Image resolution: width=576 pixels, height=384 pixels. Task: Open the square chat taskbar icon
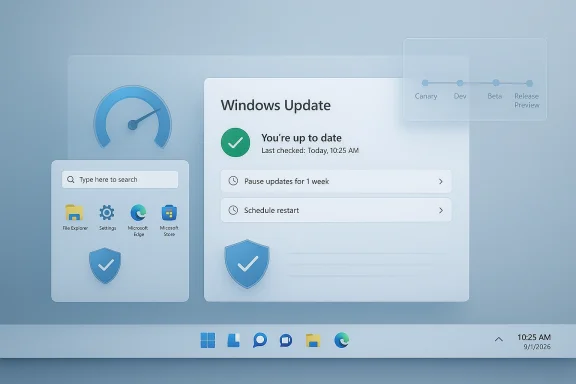click(x=286, y=340)
